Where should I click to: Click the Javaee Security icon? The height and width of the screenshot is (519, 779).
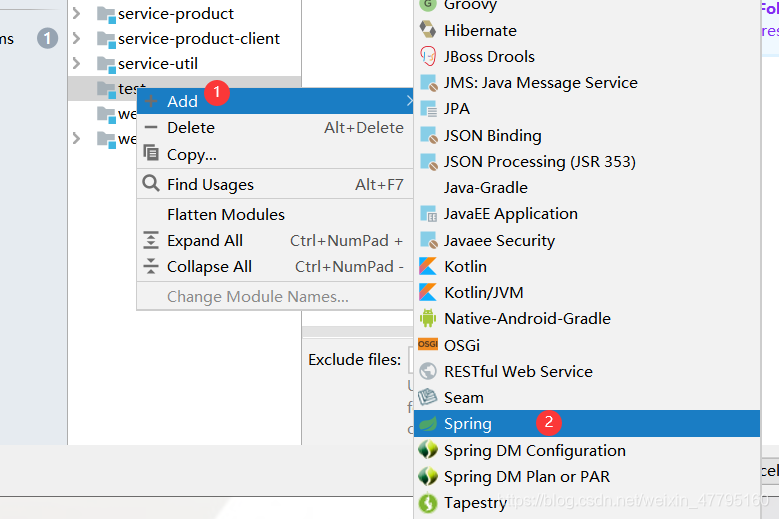click(x=428, y=240)
